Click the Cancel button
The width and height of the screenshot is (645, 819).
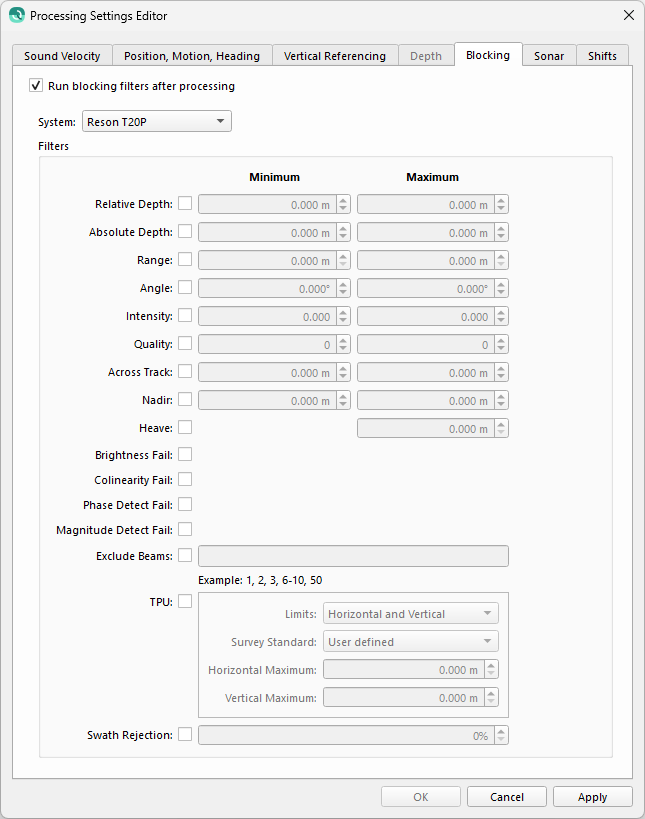coord(506,797)
